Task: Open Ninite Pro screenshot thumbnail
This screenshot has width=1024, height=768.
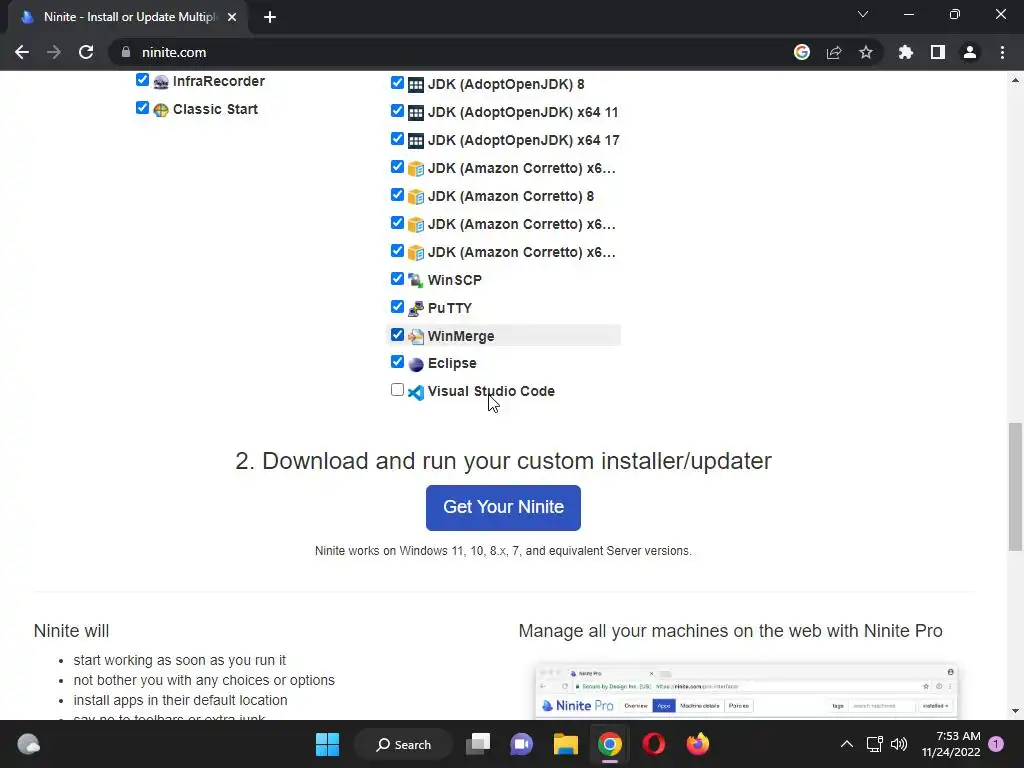Action: [746, 692]
